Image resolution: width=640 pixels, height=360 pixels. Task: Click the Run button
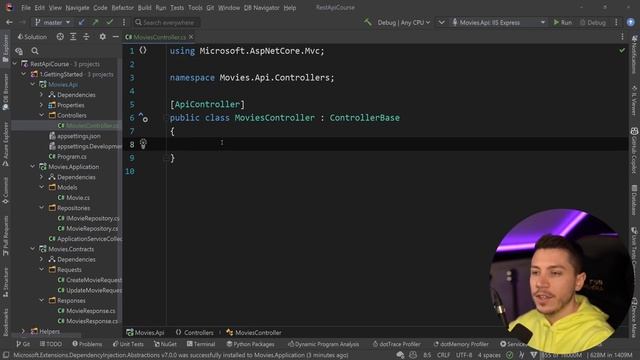point(562,22)
